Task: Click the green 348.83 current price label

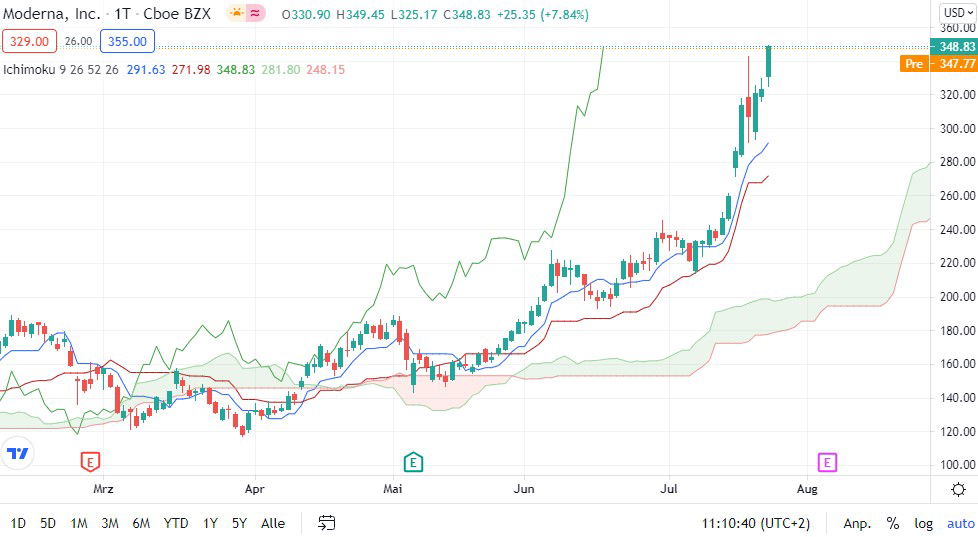Action: (951, 47)
